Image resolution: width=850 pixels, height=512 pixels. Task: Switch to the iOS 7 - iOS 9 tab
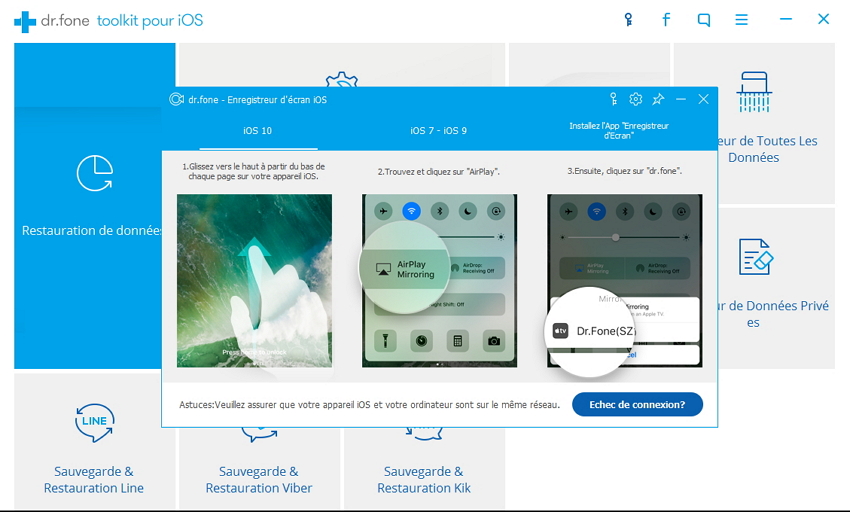coord(439,131)
